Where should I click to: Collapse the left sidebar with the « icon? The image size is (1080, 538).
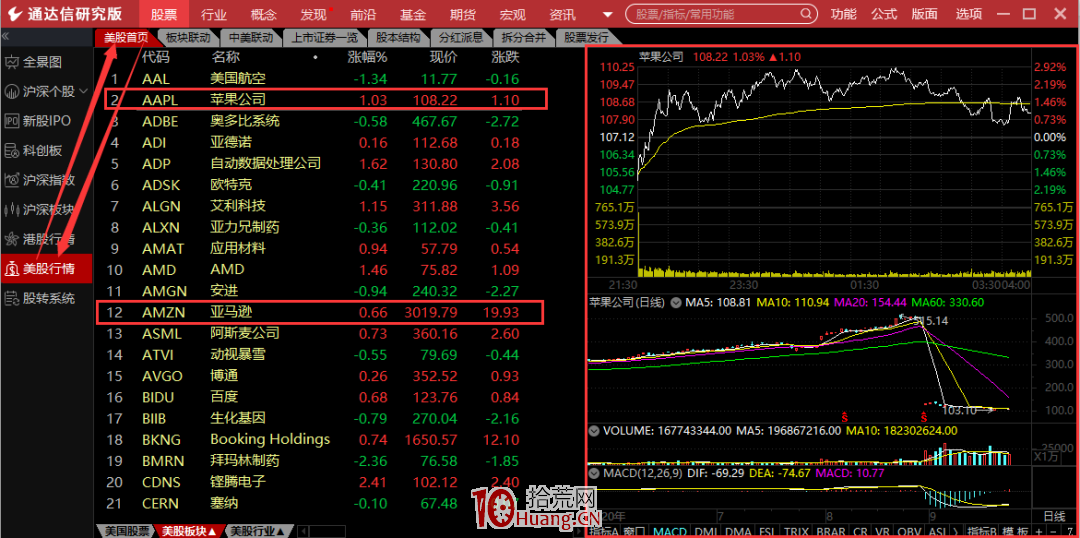click(x=6, y=36)
